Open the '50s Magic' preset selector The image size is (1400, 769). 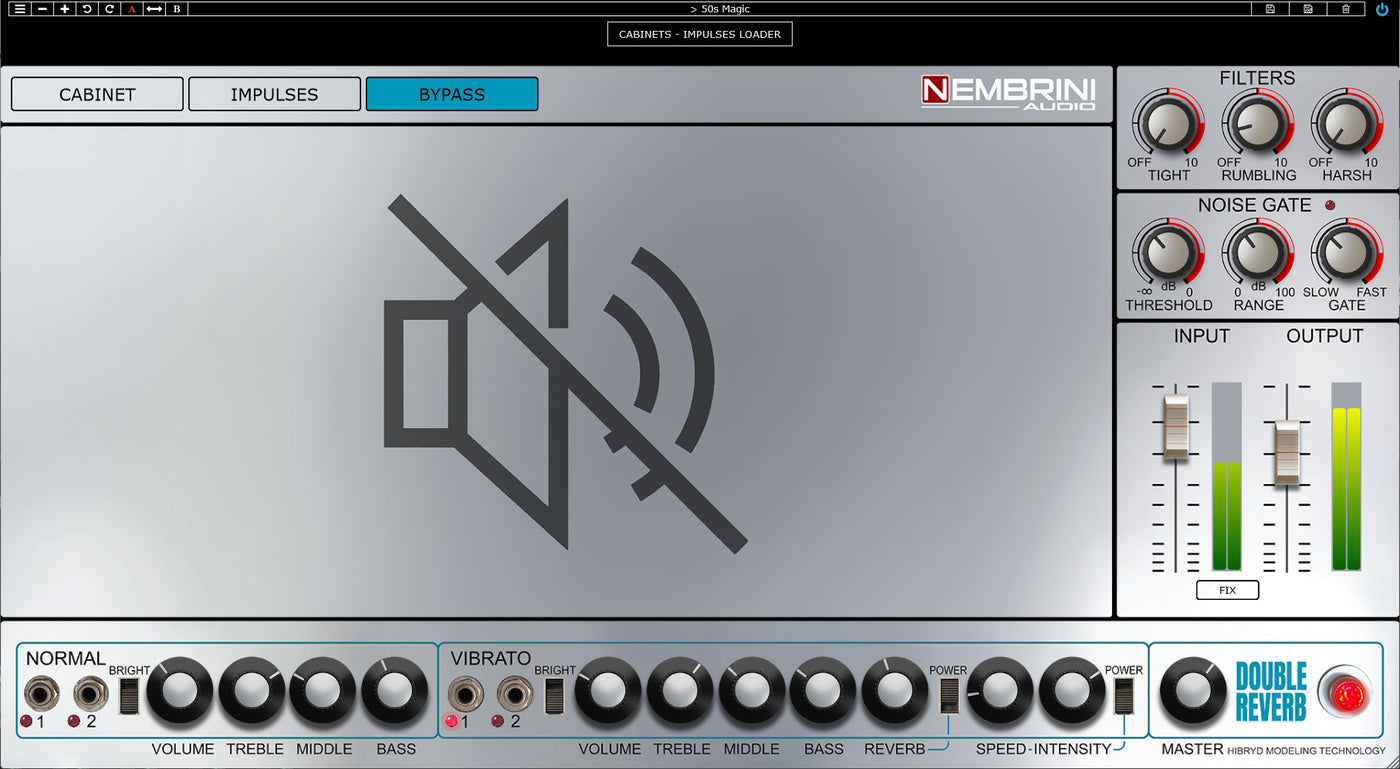[x=719, y=9]
